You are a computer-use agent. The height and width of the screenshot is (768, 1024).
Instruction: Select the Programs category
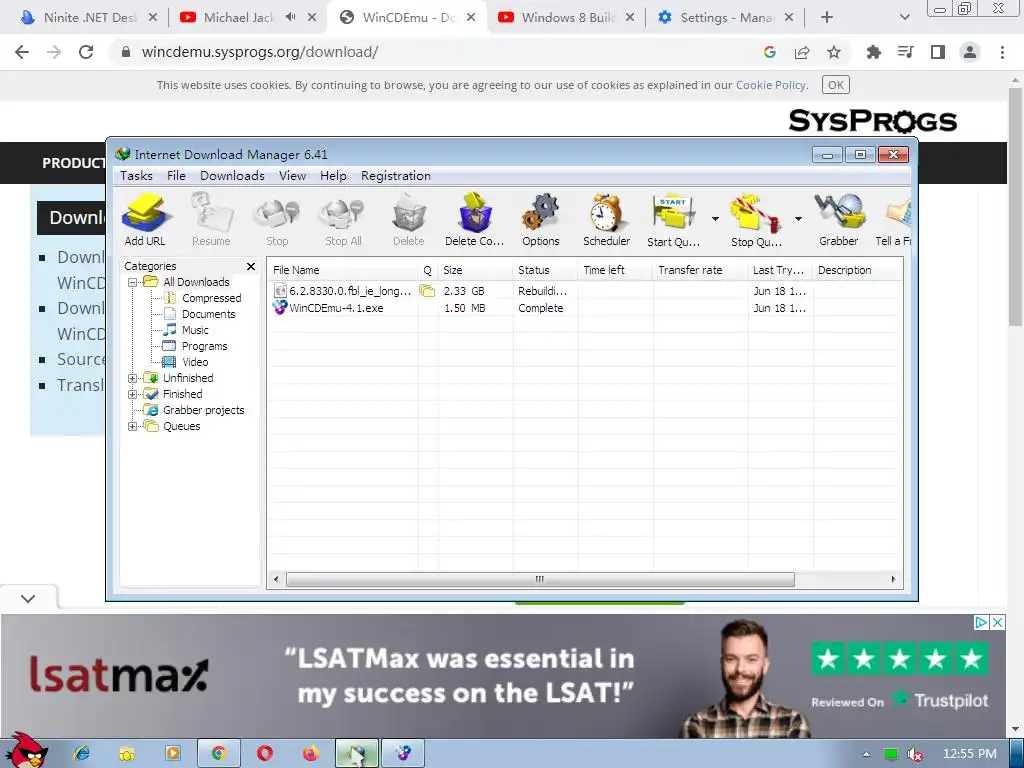click(x=204, y=346)
